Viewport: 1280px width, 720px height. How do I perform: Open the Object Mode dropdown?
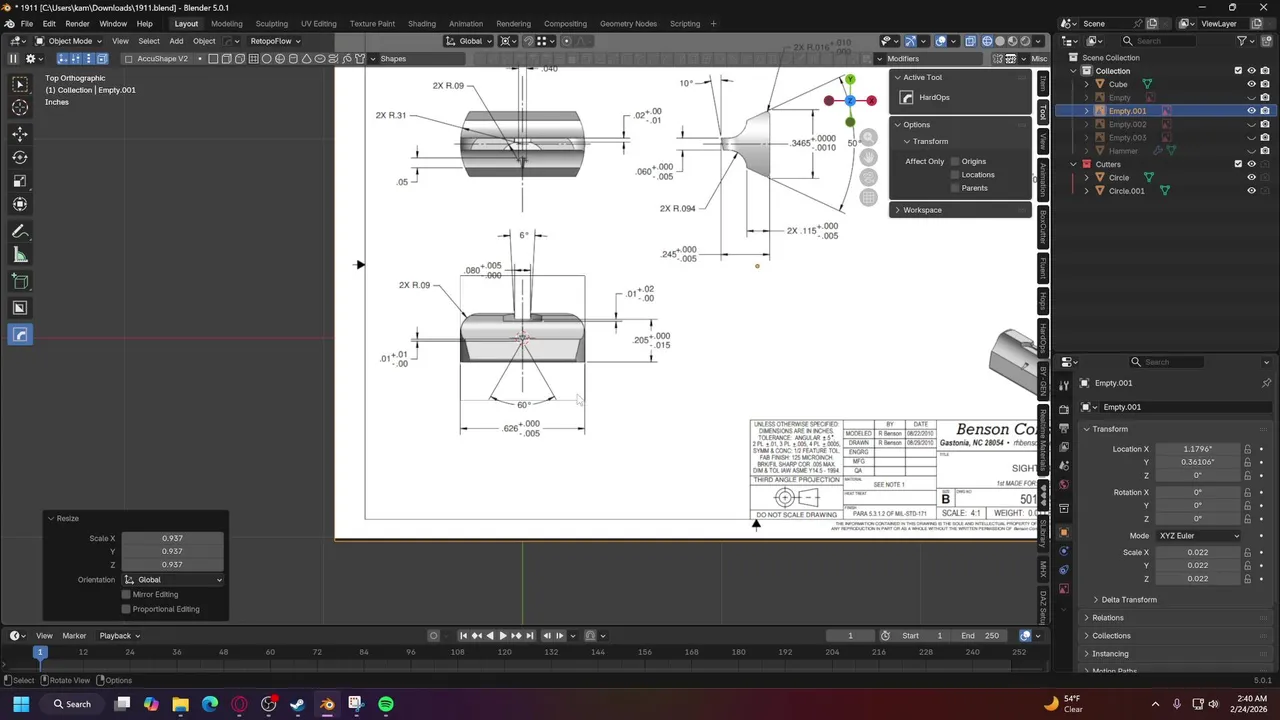[x=69, y=41]
